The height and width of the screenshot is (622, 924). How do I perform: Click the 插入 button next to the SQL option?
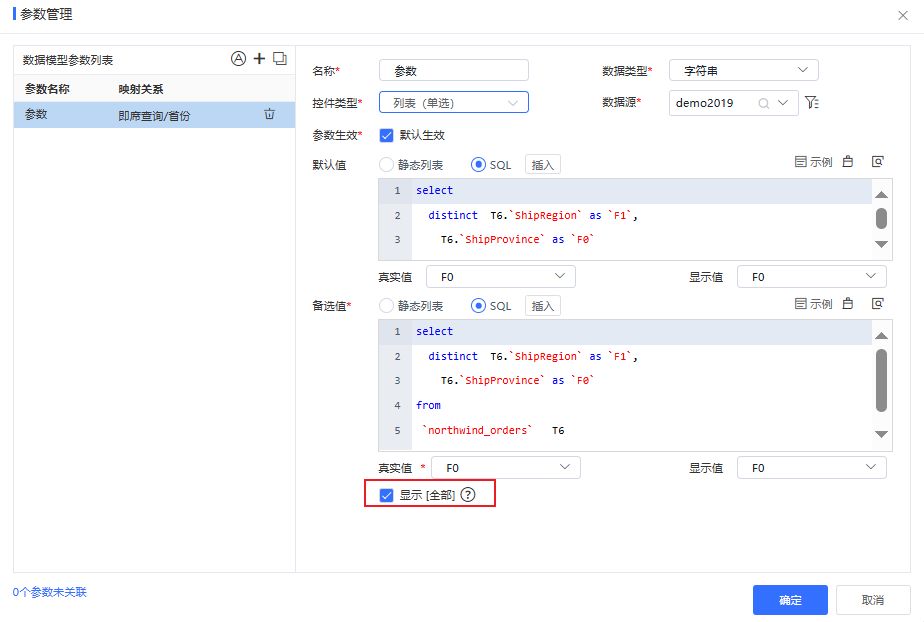[542, 164]
